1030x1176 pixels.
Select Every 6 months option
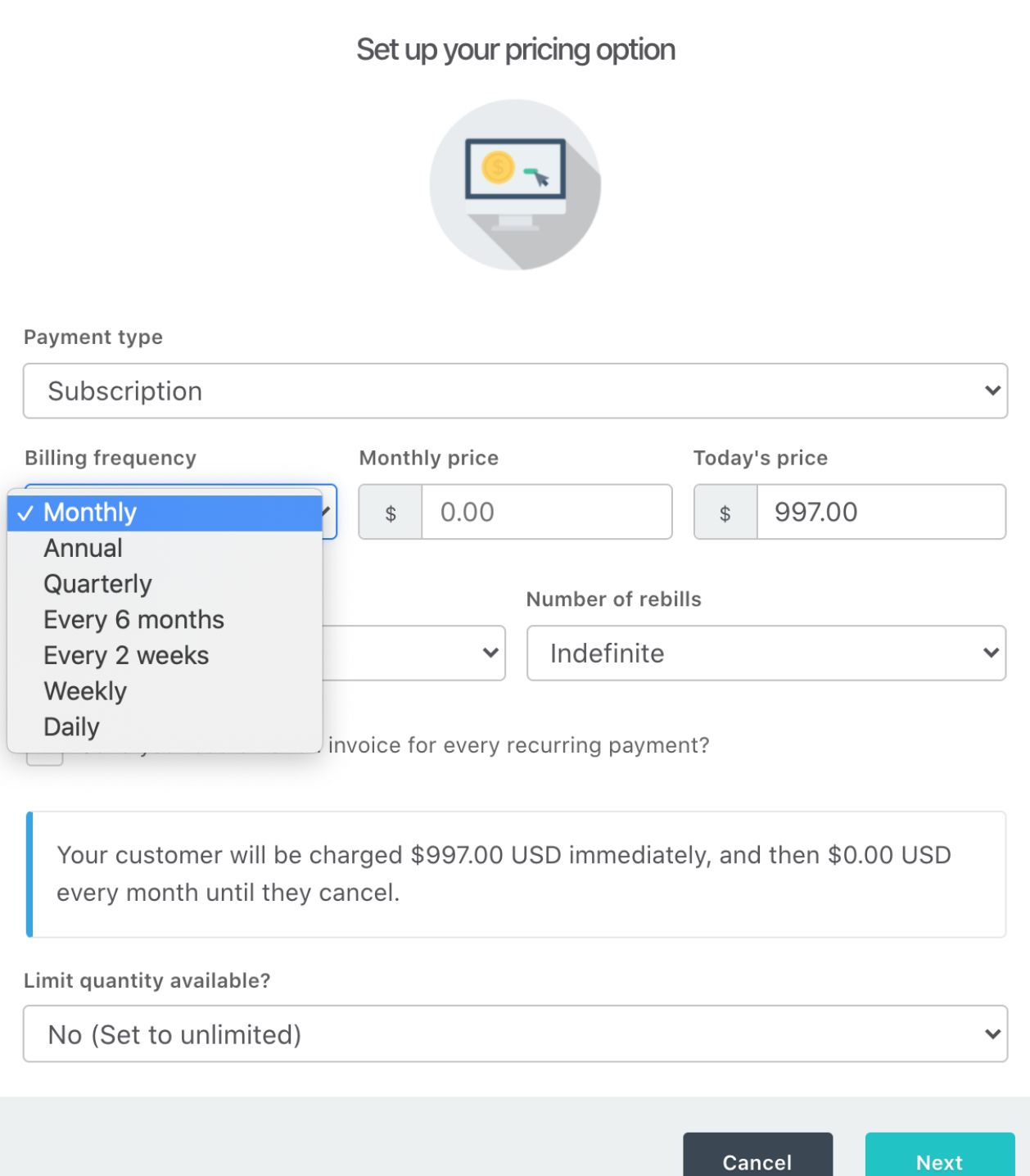pos(133,620)
